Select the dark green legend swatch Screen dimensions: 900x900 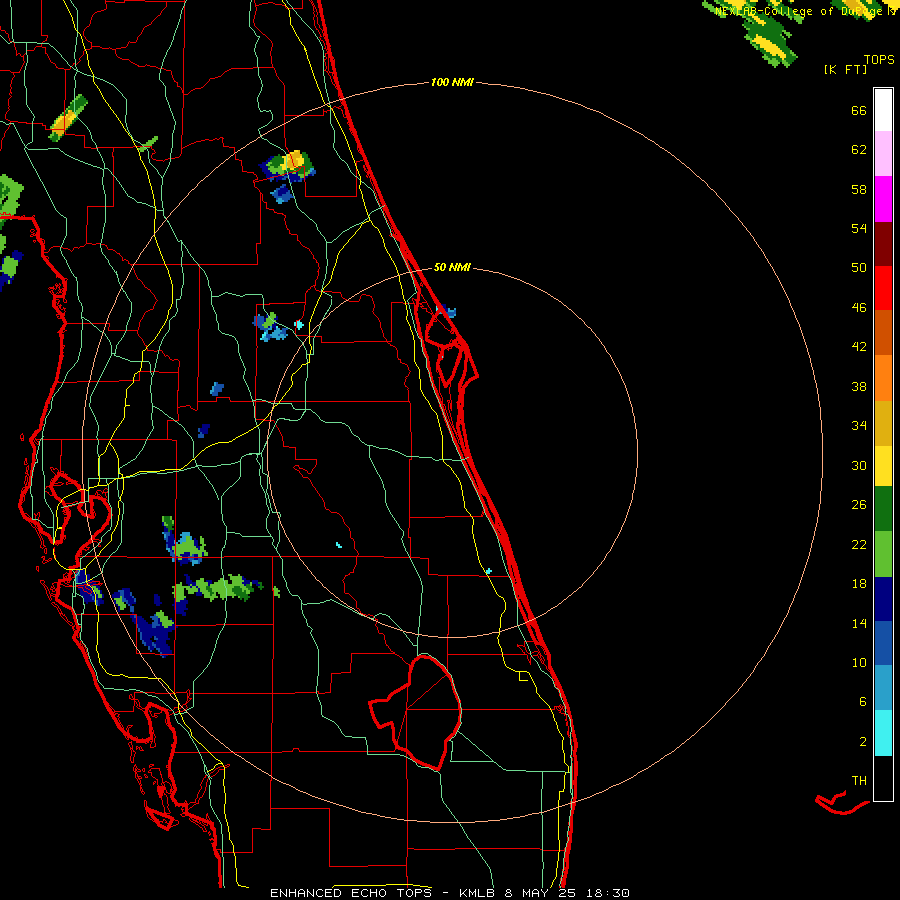point(883,509)
